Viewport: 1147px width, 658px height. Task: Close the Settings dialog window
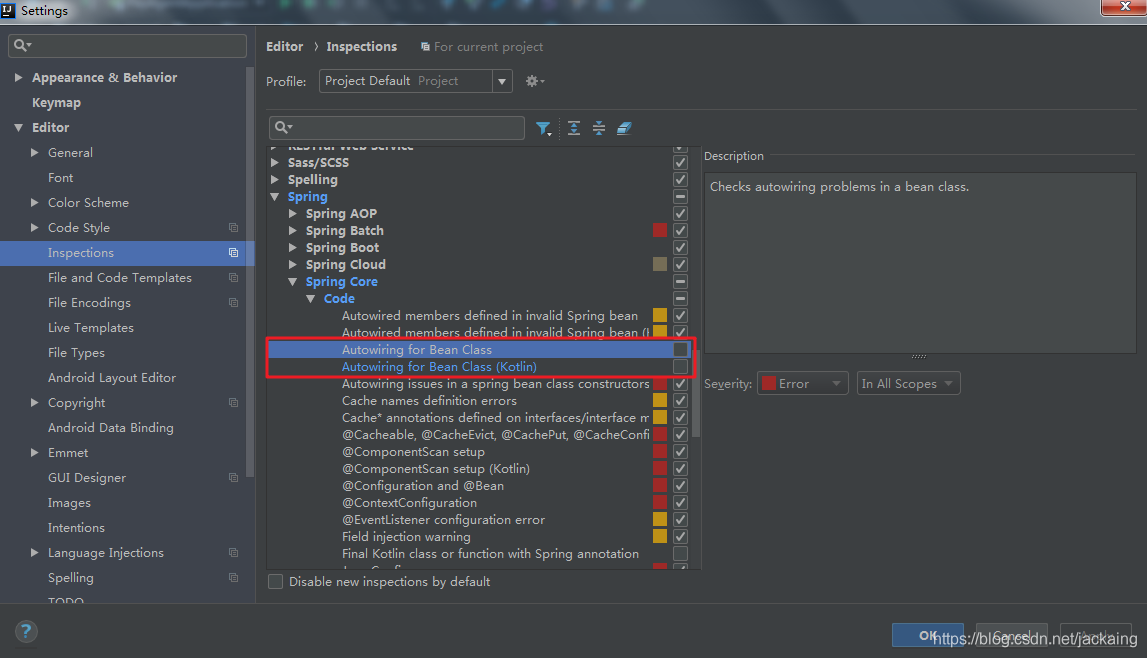click(1124, 7)
